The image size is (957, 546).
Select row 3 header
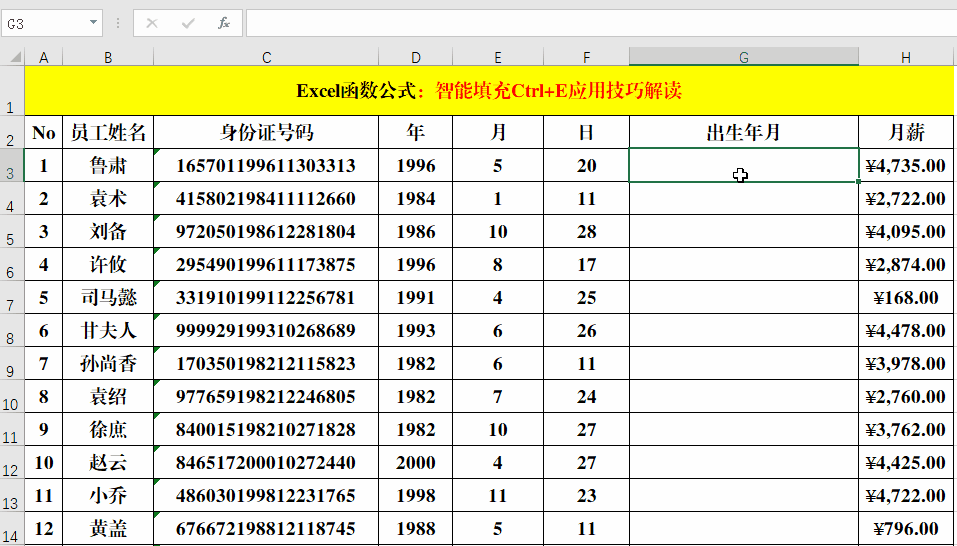12,165
